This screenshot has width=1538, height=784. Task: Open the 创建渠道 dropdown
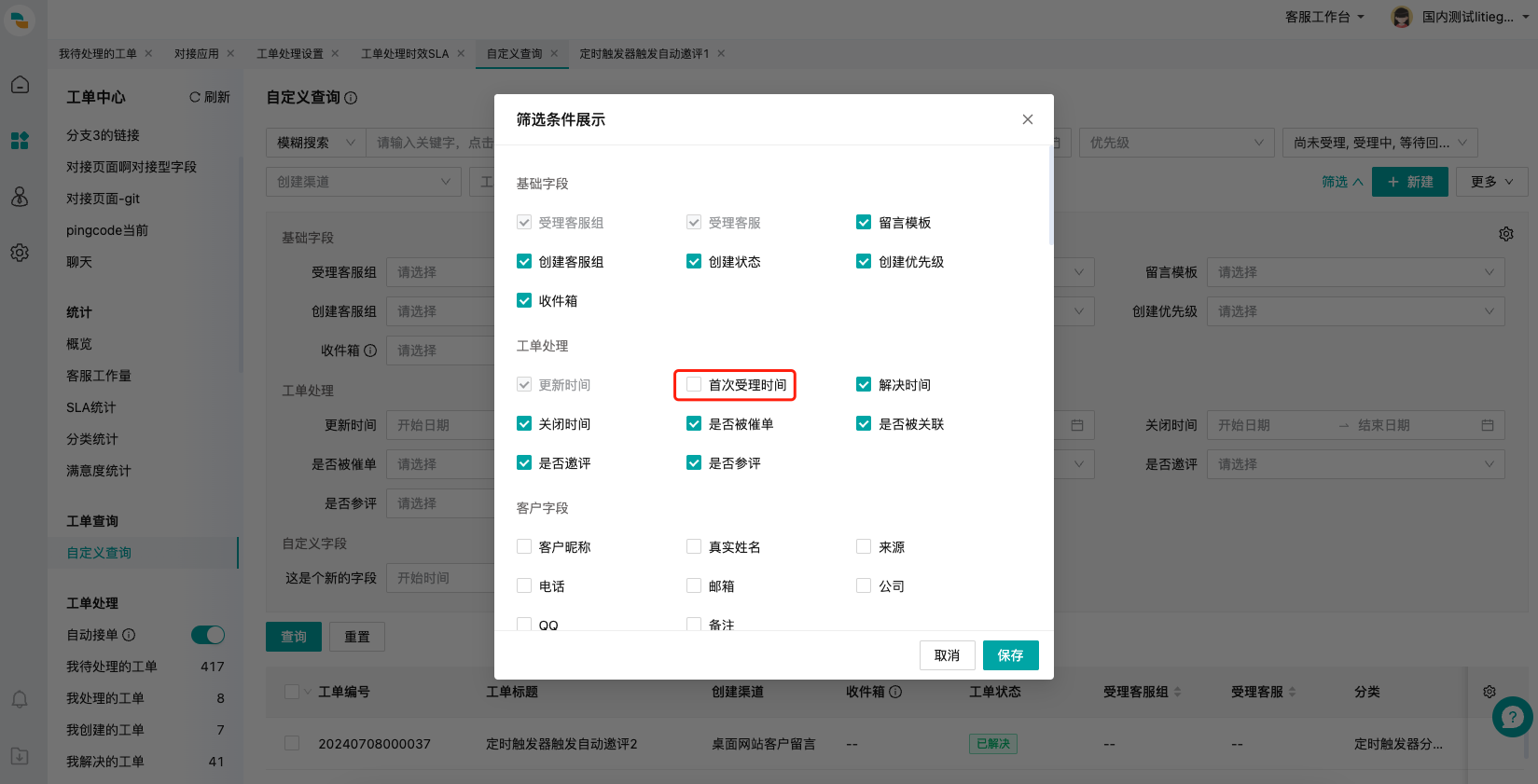[x=364, y=182]
